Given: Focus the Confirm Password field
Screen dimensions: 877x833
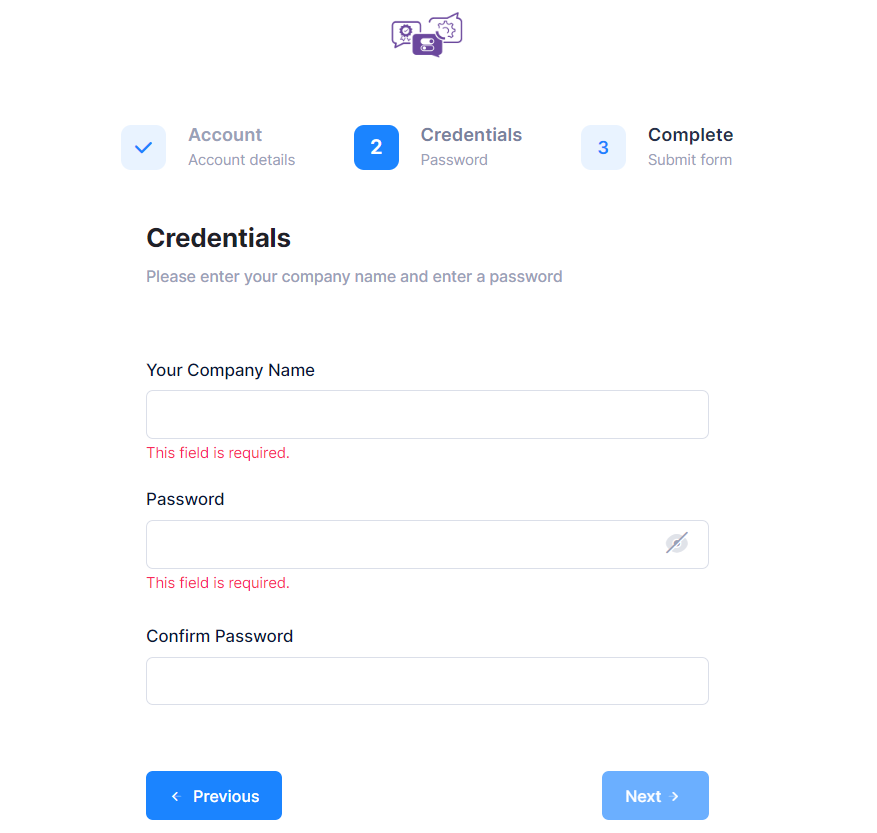Looking at the screenshot, I should [x=427, y=681].
